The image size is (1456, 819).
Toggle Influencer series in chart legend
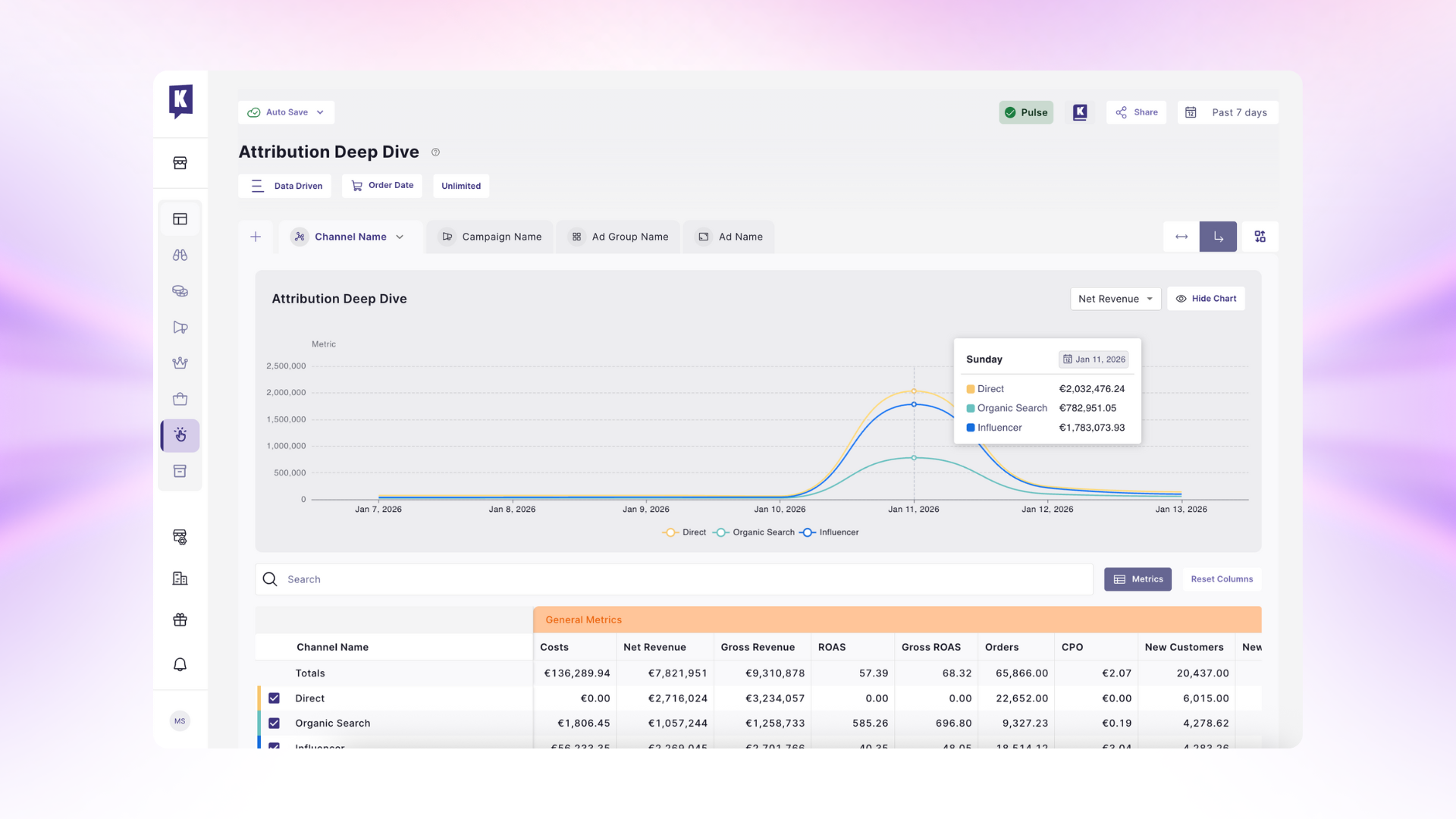pos(830,532)
